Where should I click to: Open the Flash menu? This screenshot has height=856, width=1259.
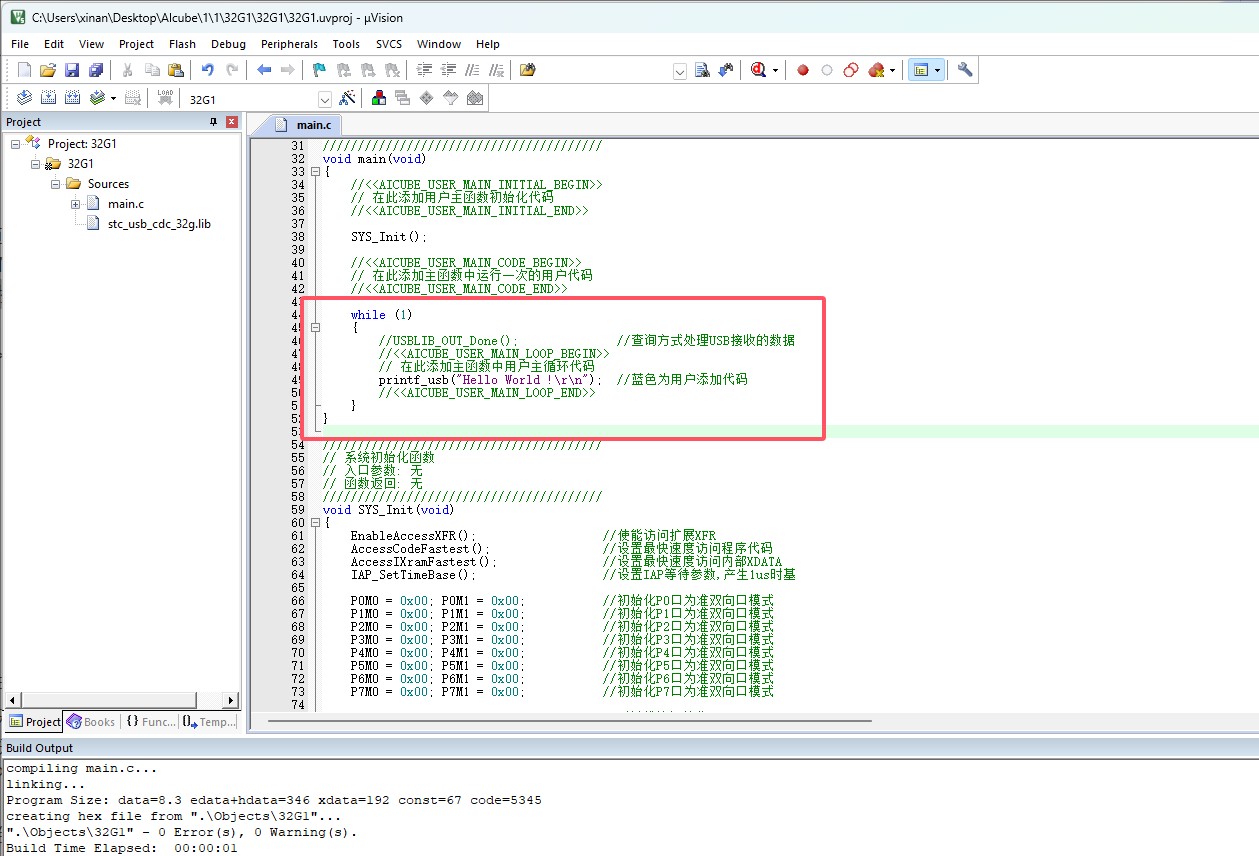click(182, 44)
